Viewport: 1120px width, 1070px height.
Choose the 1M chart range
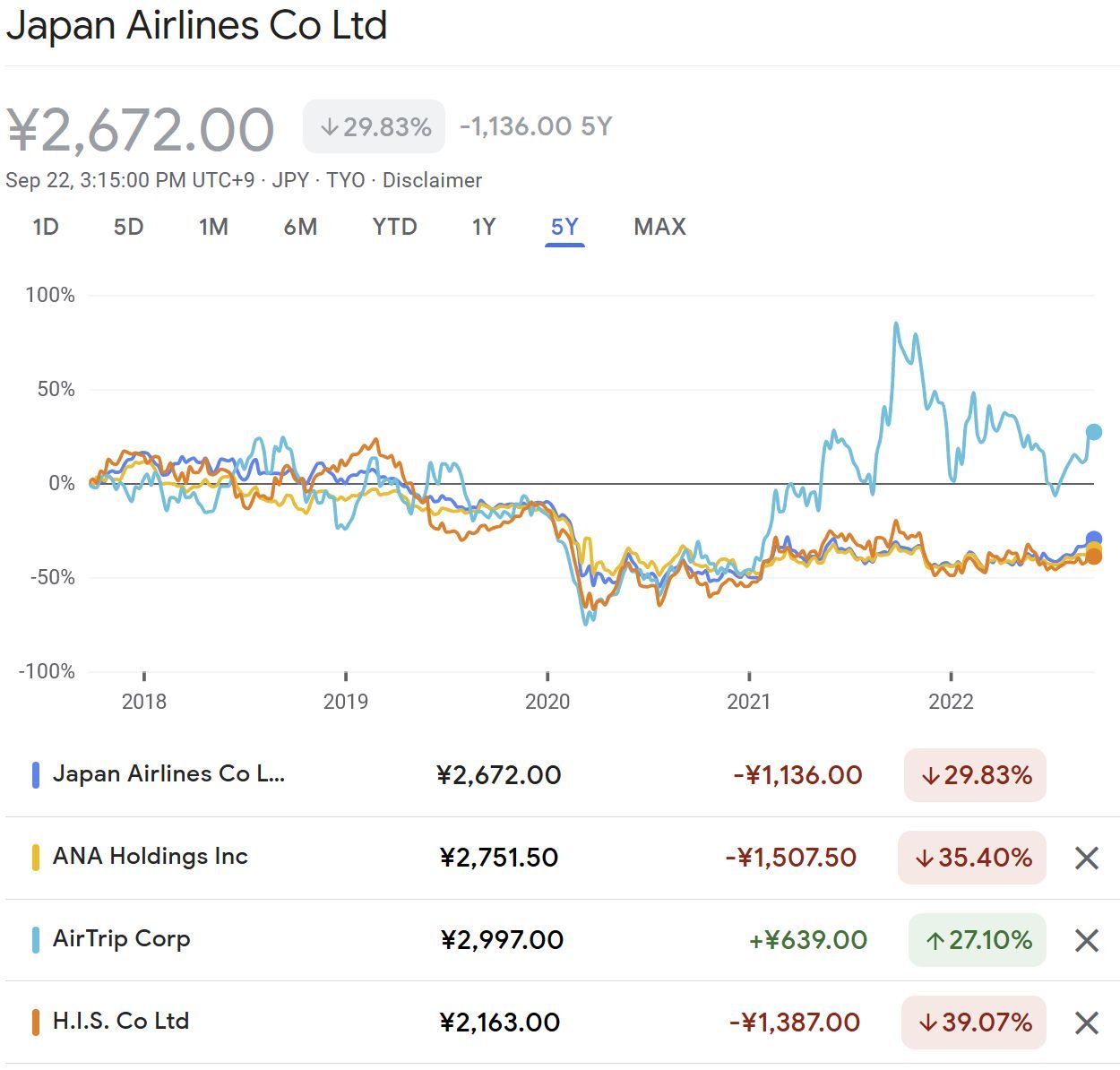[213, 227]
